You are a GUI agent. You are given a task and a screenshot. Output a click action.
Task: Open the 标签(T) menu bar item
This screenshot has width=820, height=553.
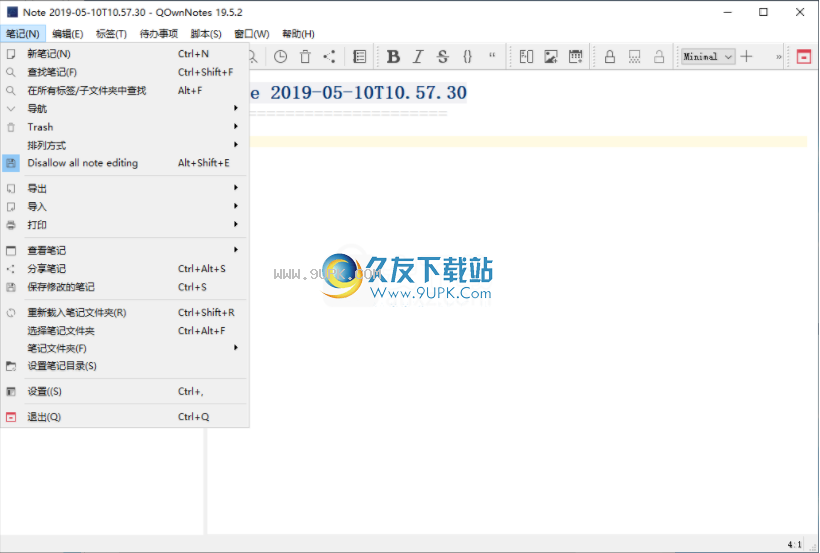coord(111,34)
